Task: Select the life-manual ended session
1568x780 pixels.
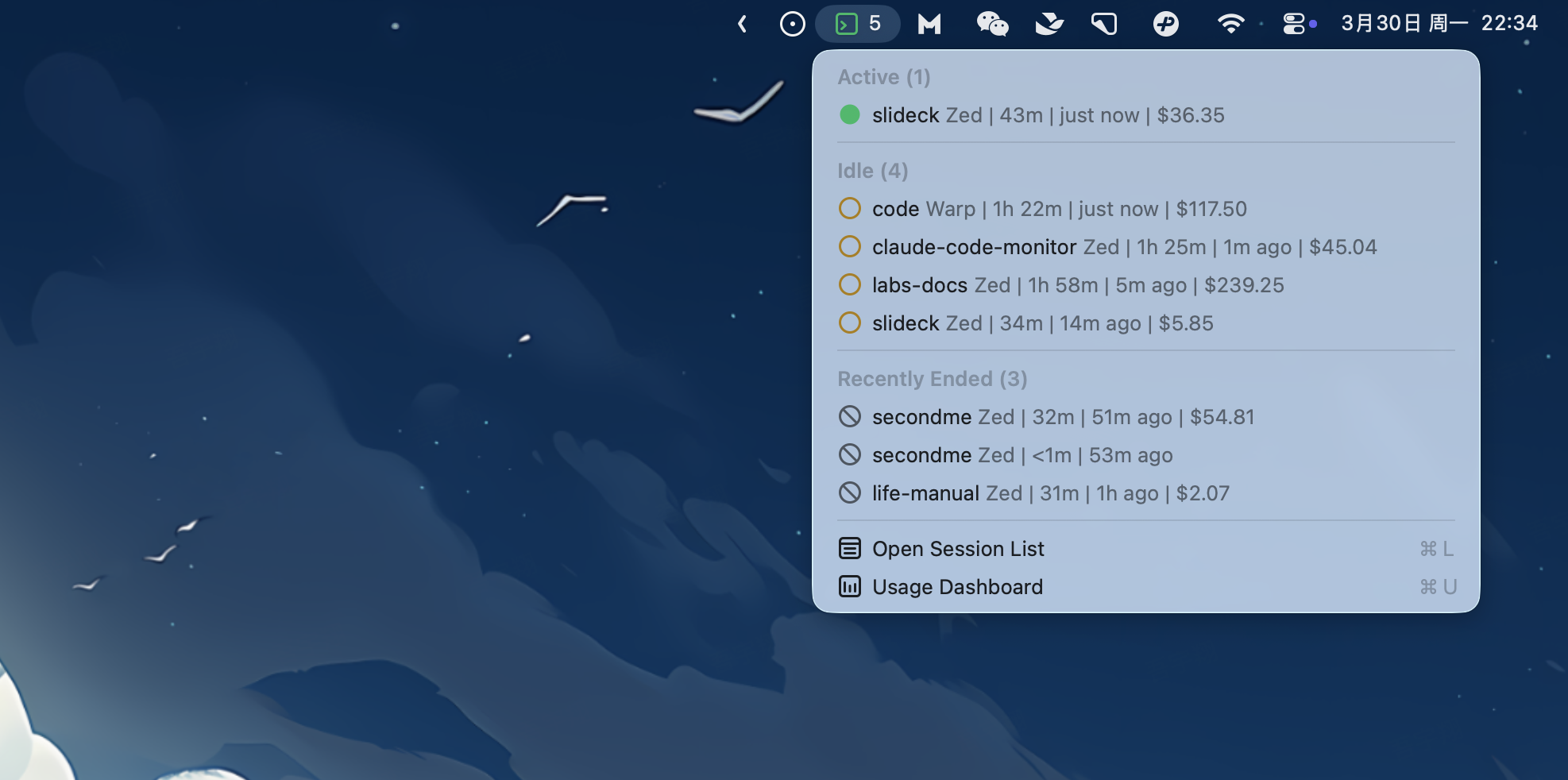Action: [1050, 493]
